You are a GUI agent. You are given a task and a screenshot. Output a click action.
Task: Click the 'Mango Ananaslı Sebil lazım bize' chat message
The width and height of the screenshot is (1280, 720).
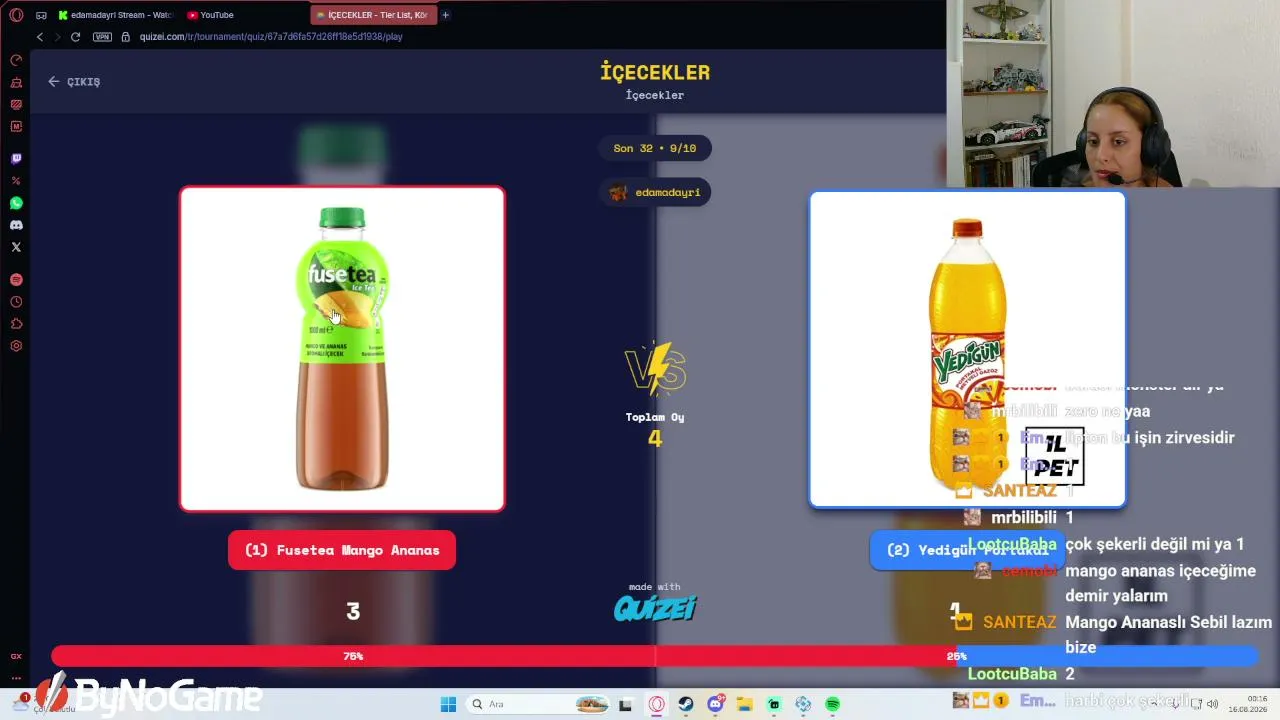[x=1168, y=635]
